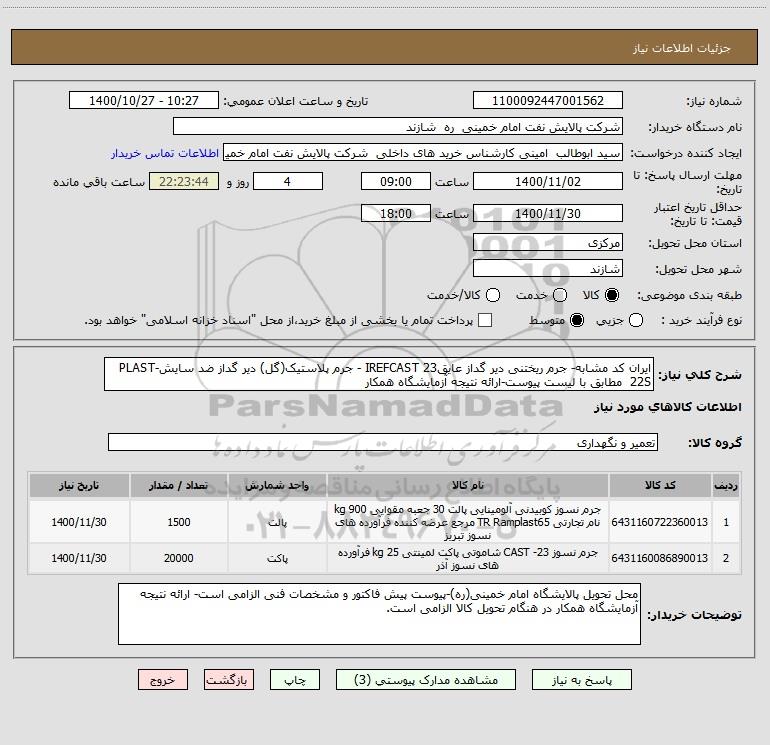The width and height of the screenshot is (770, 745).
Task: Select the کالا radio button
Action: 612,295
